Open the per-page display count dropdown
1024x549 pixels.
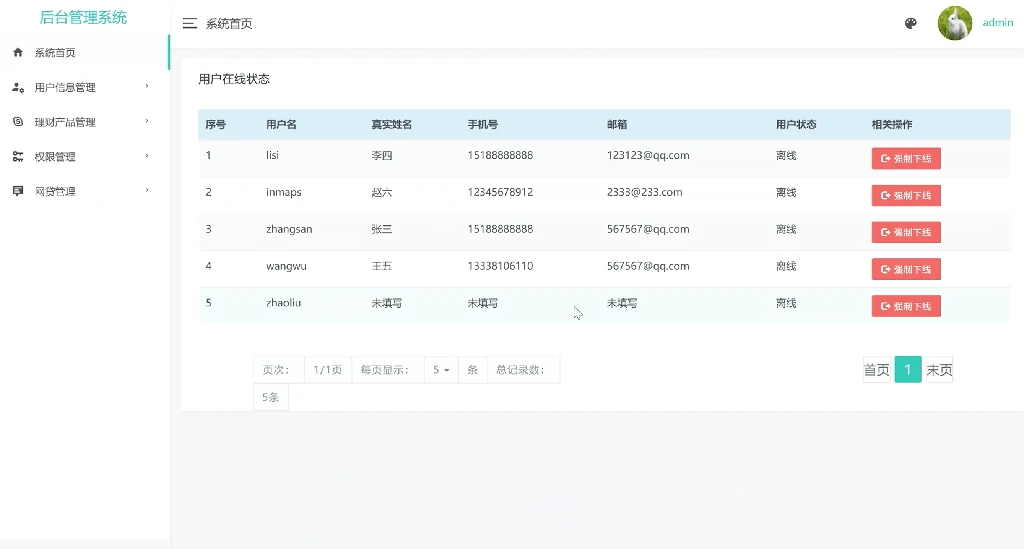(x=441, y=370)
